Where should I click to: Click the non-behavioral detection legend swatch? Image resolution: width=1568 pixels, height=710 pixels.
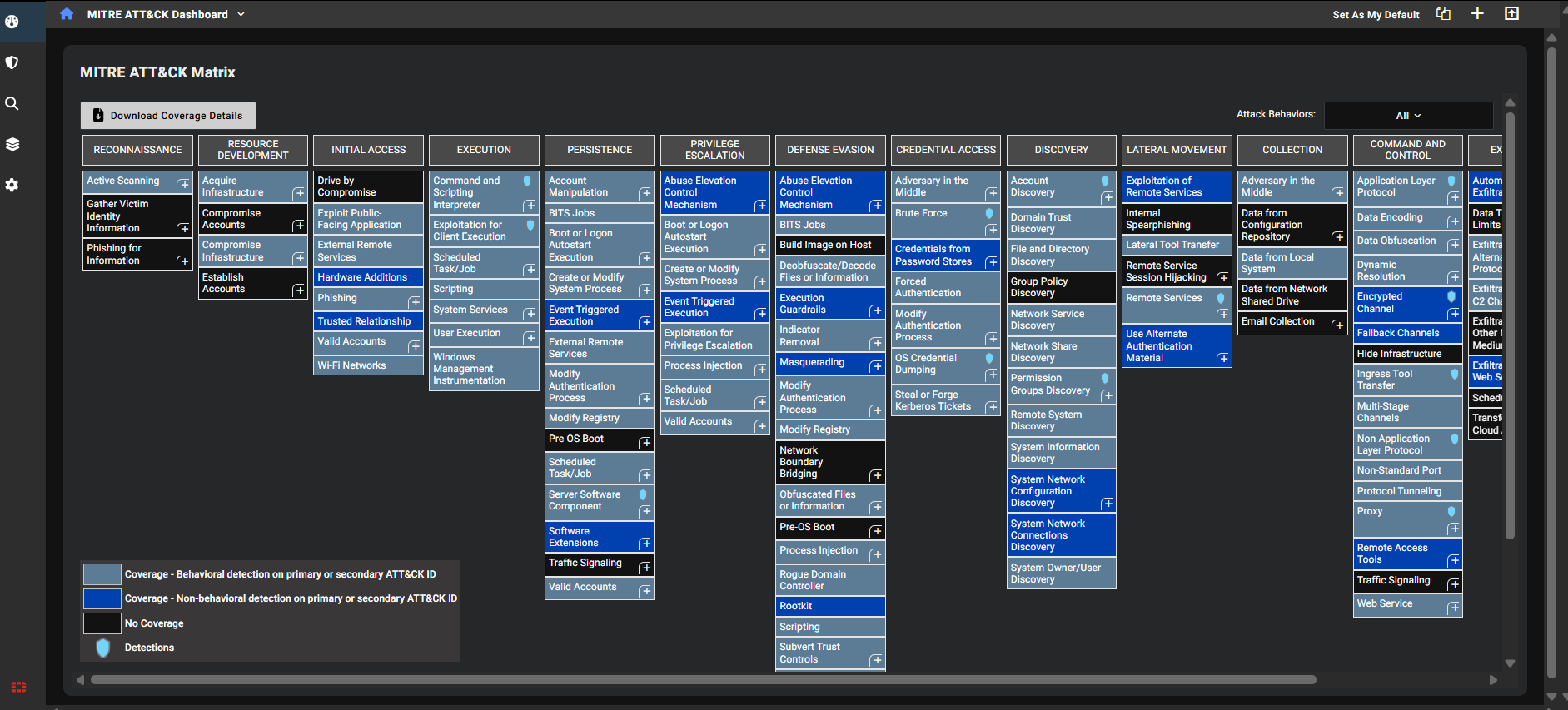tap(102, 598)
